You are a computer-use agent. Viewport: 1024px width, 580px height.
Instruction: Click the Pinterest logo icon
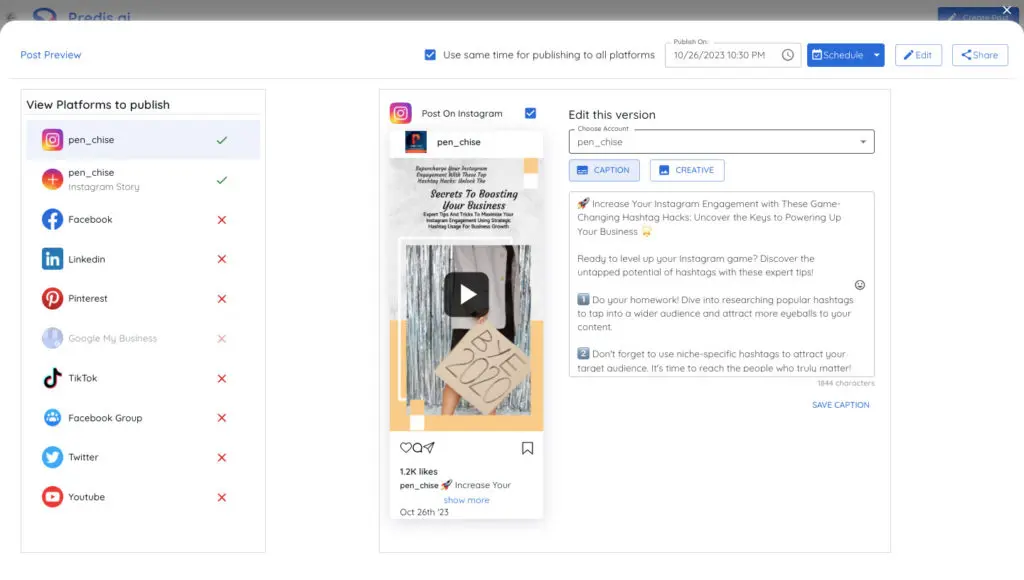[52, 298]
